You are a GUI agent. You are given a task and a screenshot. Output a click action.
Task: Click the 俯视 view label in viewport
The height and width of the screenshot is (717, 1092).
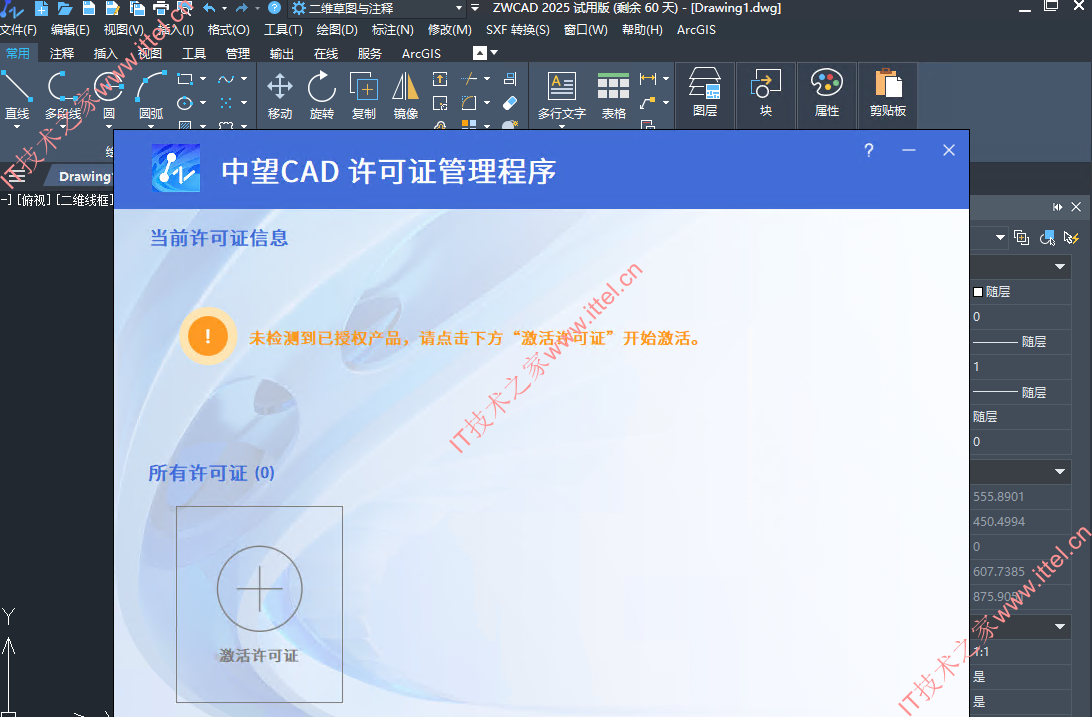click(33, 200)
